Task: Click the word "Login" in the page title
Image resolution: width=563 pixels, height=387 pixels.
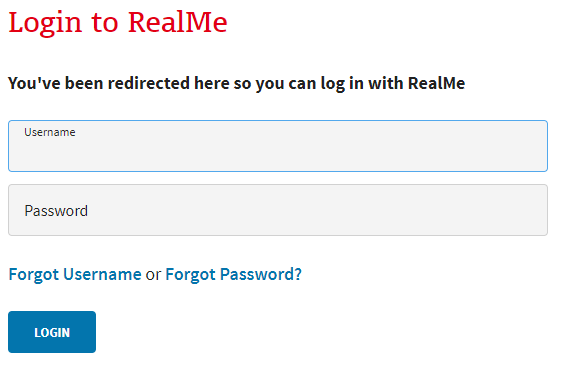Action: 45,24
